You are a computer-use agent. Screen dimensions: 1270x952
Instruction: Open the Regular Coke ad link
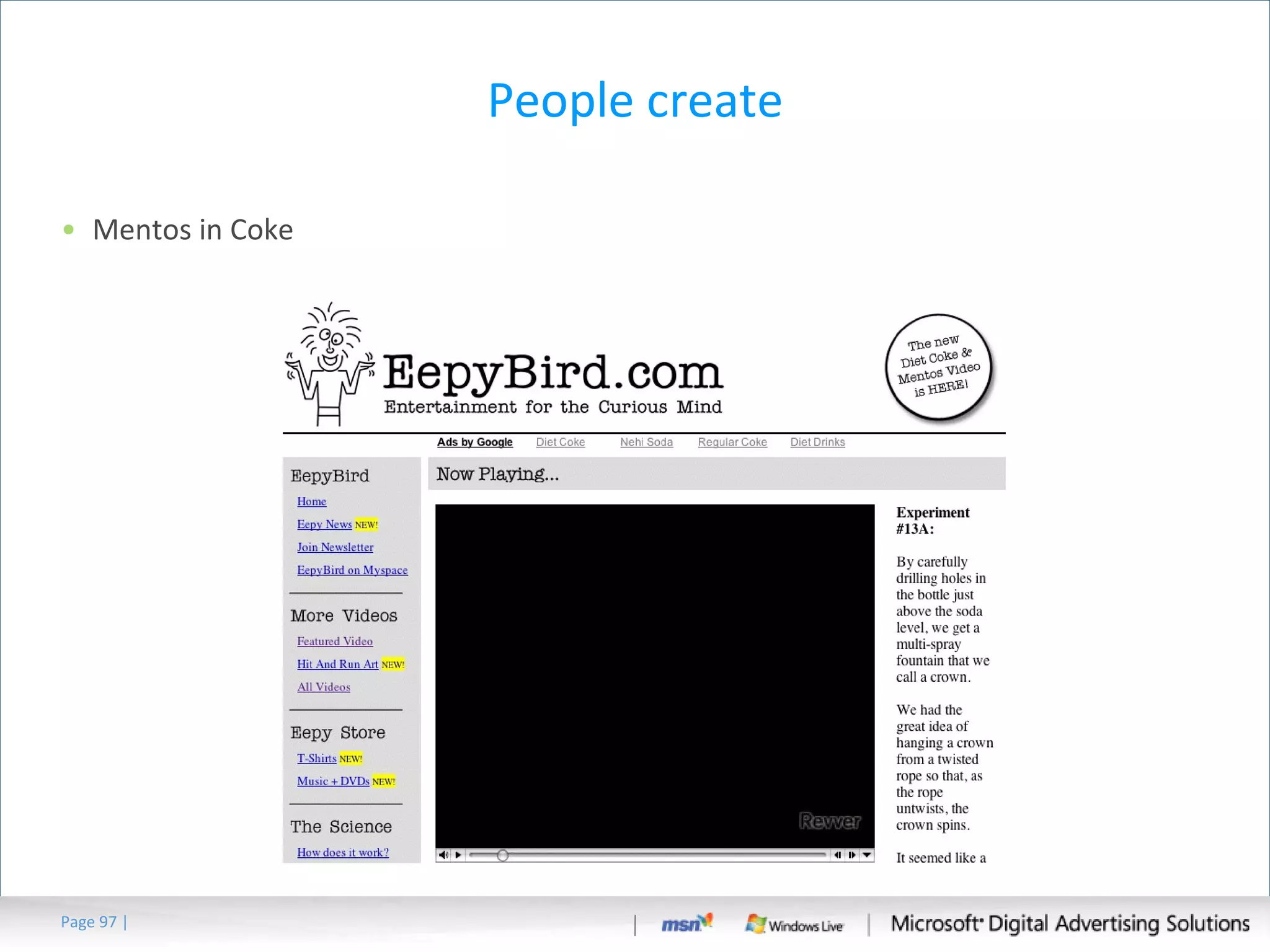click(x=732, y=442)
